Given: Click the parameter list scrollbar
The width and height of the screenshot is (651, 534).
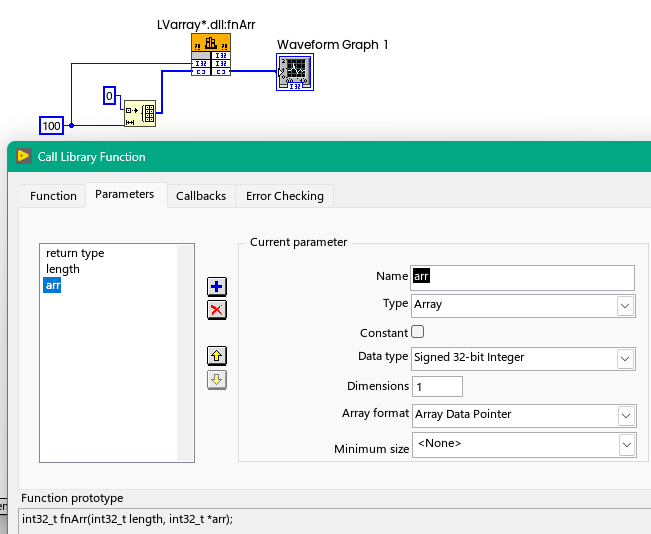Looking at the screenshot, I should 185,353.
